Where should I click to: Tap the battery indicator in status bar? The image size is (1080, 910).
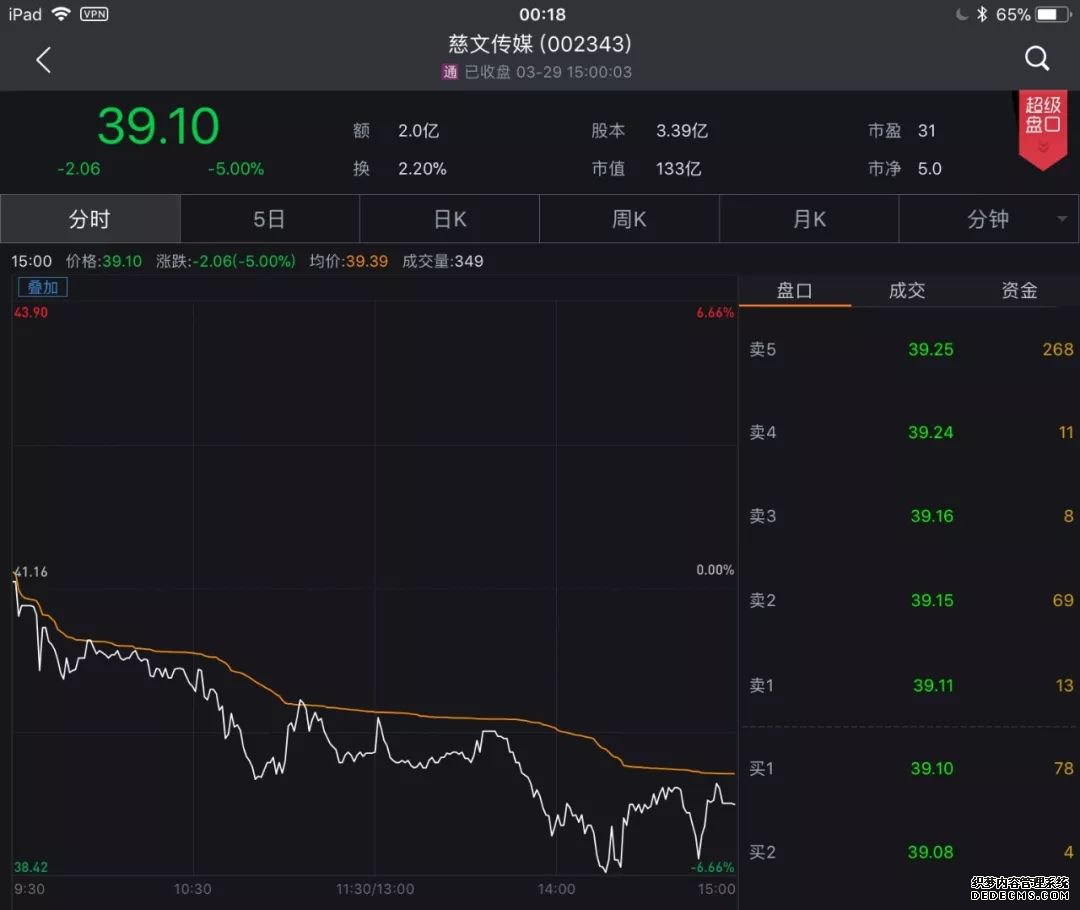click(1052, 14)
